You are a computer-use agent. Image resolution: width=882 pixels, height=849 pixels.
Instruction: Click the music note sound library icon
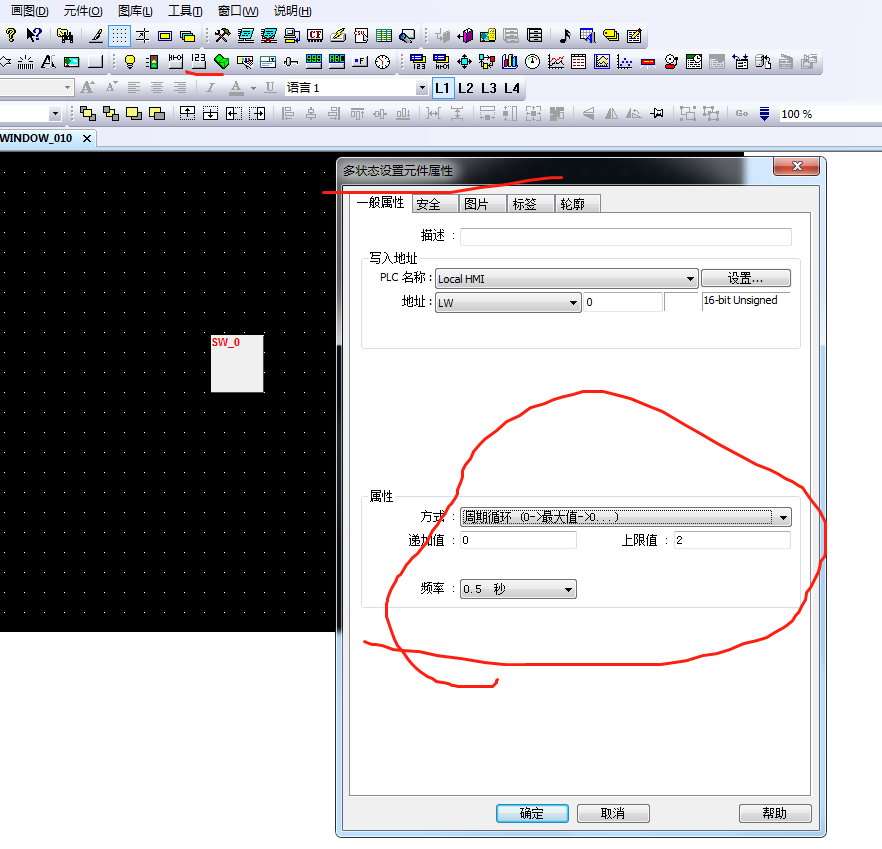pyautogui.click(x=564, y=36)
